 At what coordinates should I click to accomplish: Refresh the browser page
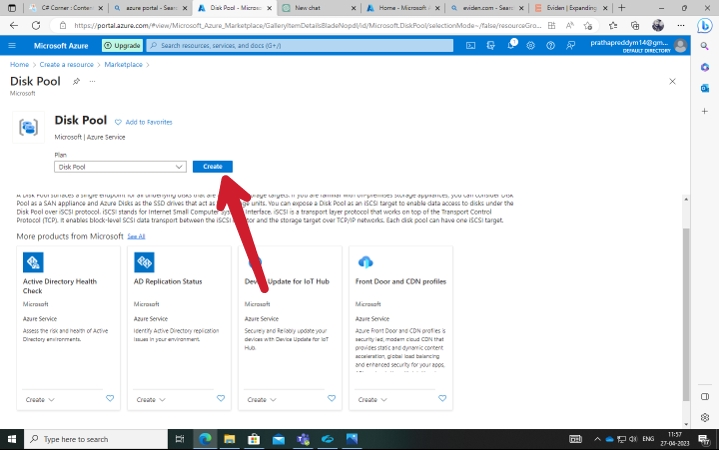[36, 26]
